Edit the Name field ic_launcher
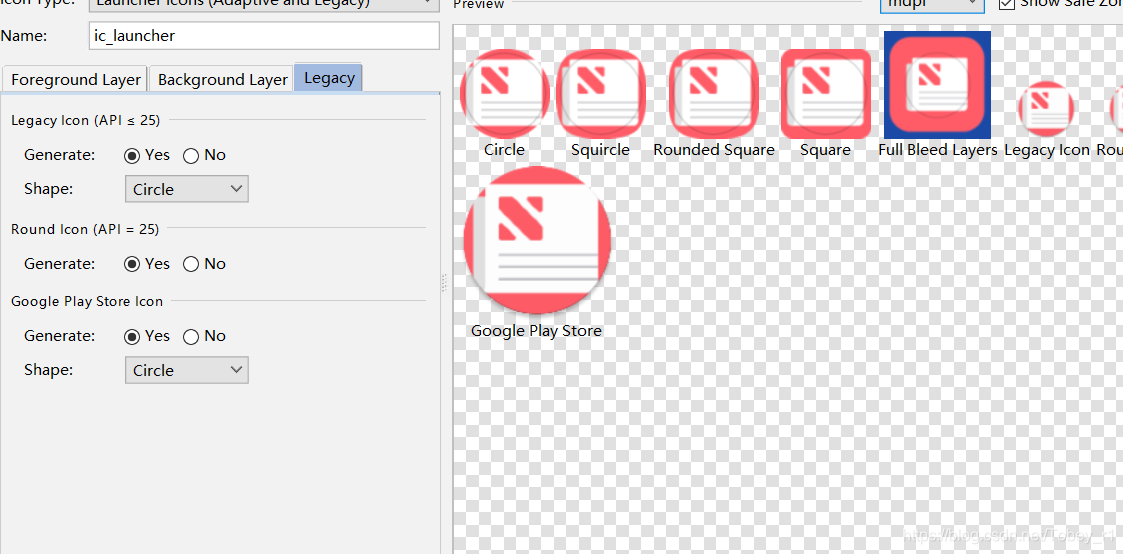Screen dimensions: 1123x554 pyautogui.click(x=264, y=35)
